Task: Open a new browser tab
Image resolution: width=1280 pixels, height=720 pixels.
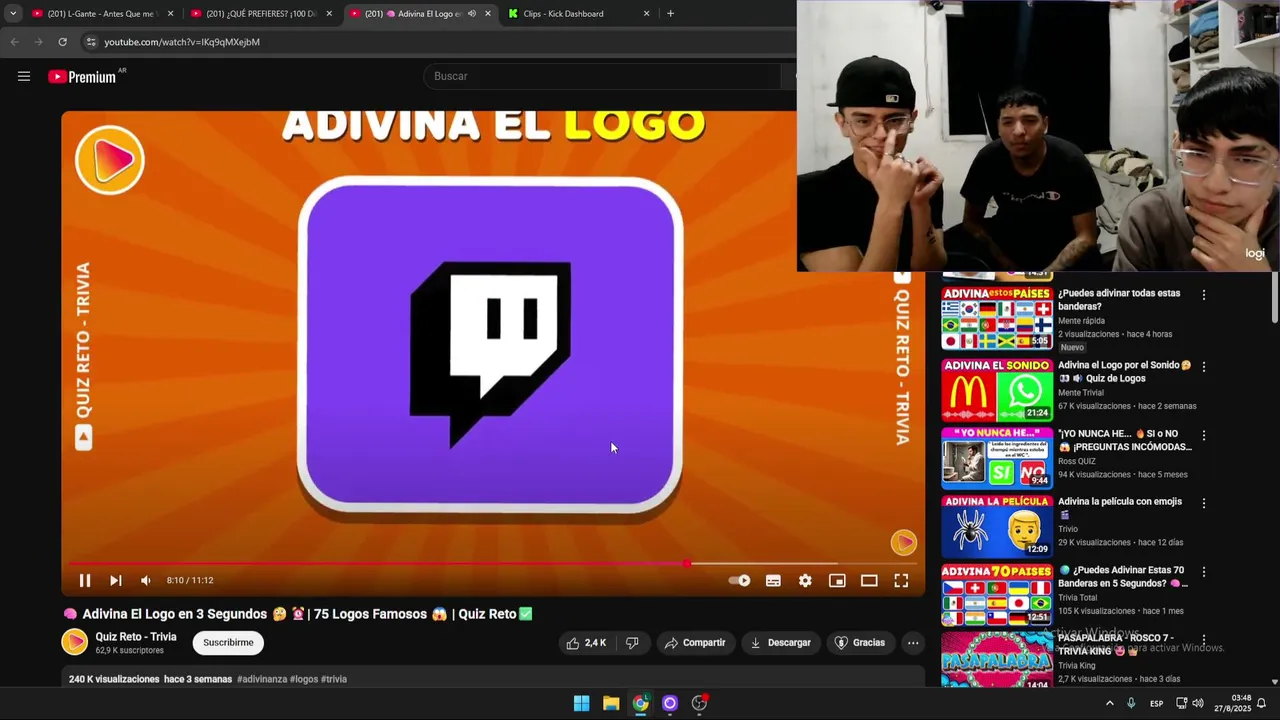Action: pyautogui.click(x=670, y=14)
